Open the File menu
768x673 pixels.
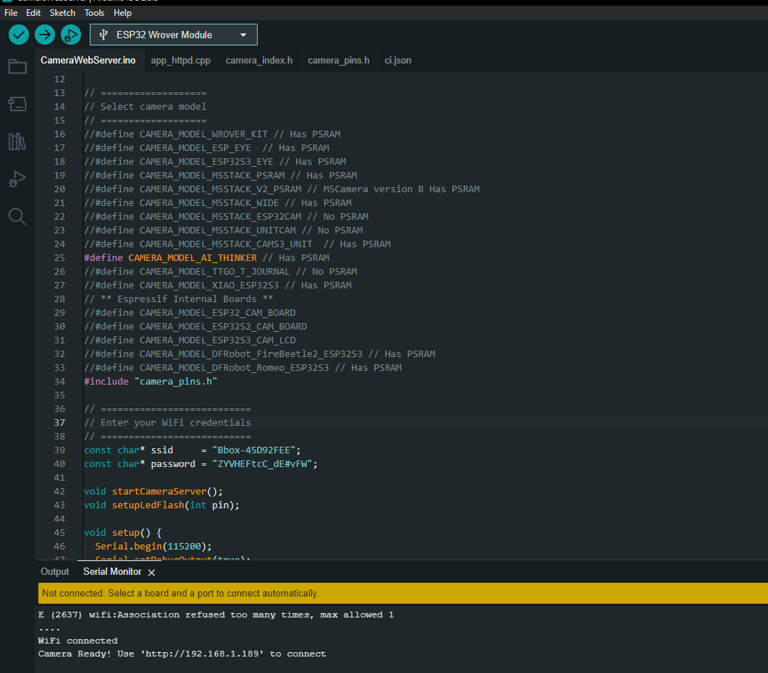11,13
